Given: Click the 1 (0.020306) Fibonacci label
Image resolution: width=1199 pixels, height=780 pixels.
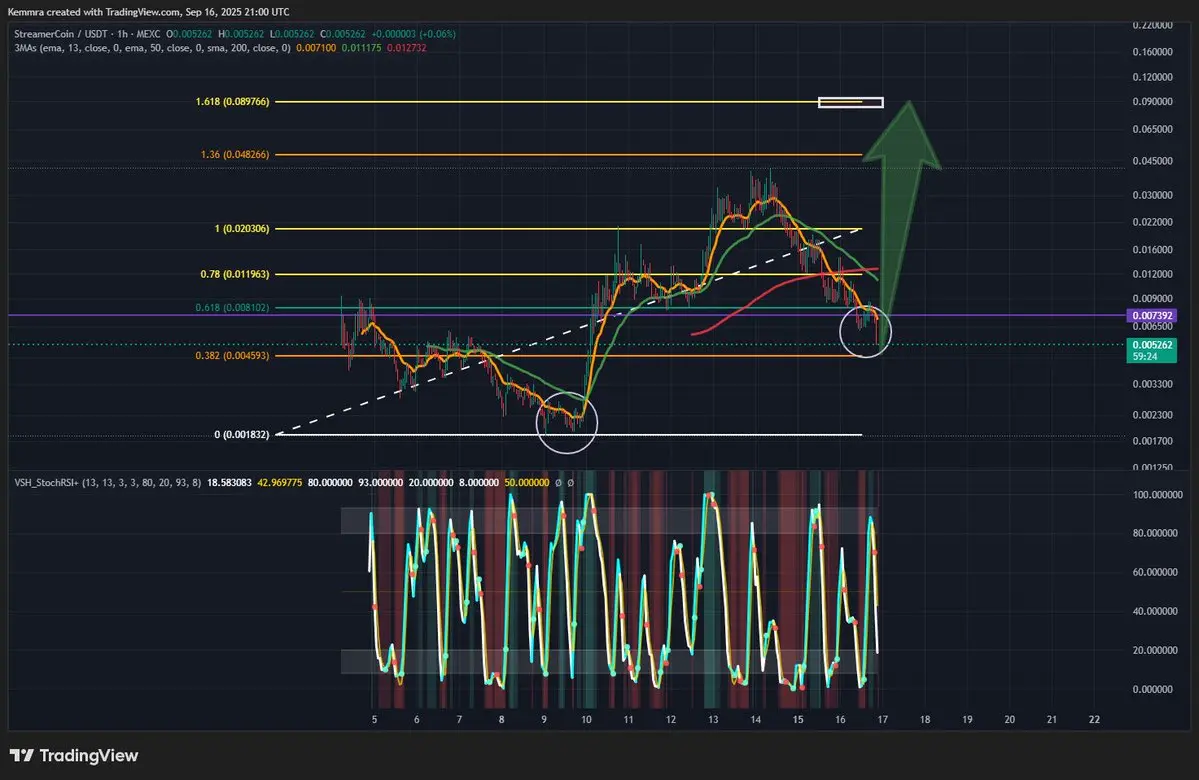Looking at the screenshot, I should [242, 229].
